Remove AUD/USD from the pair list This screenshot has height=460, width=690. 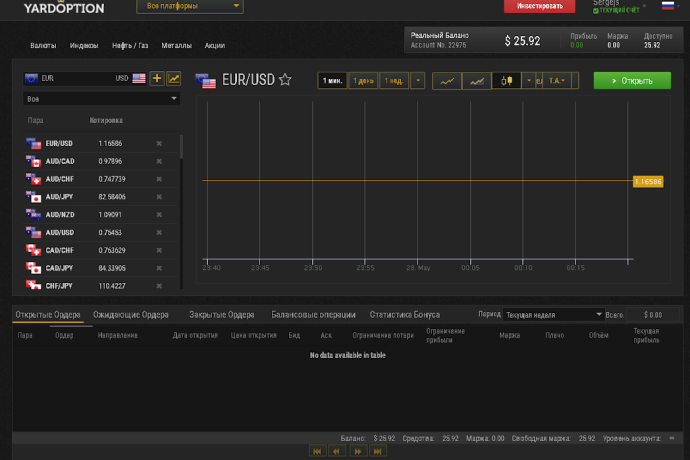(159, 232)
